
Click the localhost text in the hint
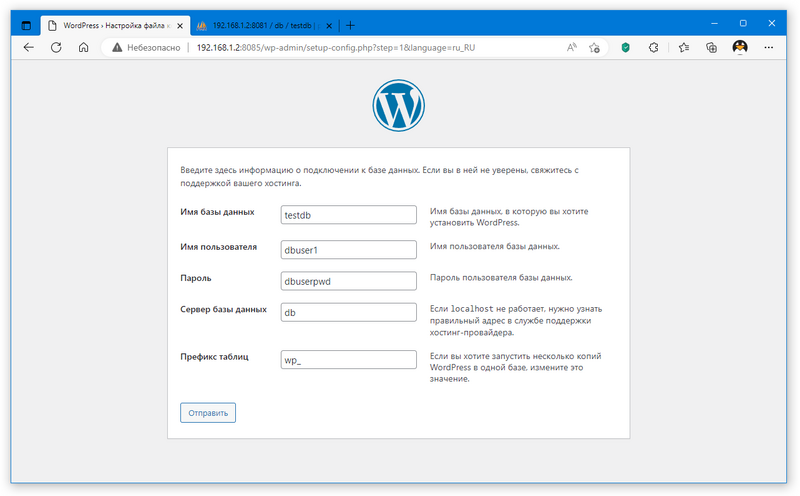pos(472,309)
